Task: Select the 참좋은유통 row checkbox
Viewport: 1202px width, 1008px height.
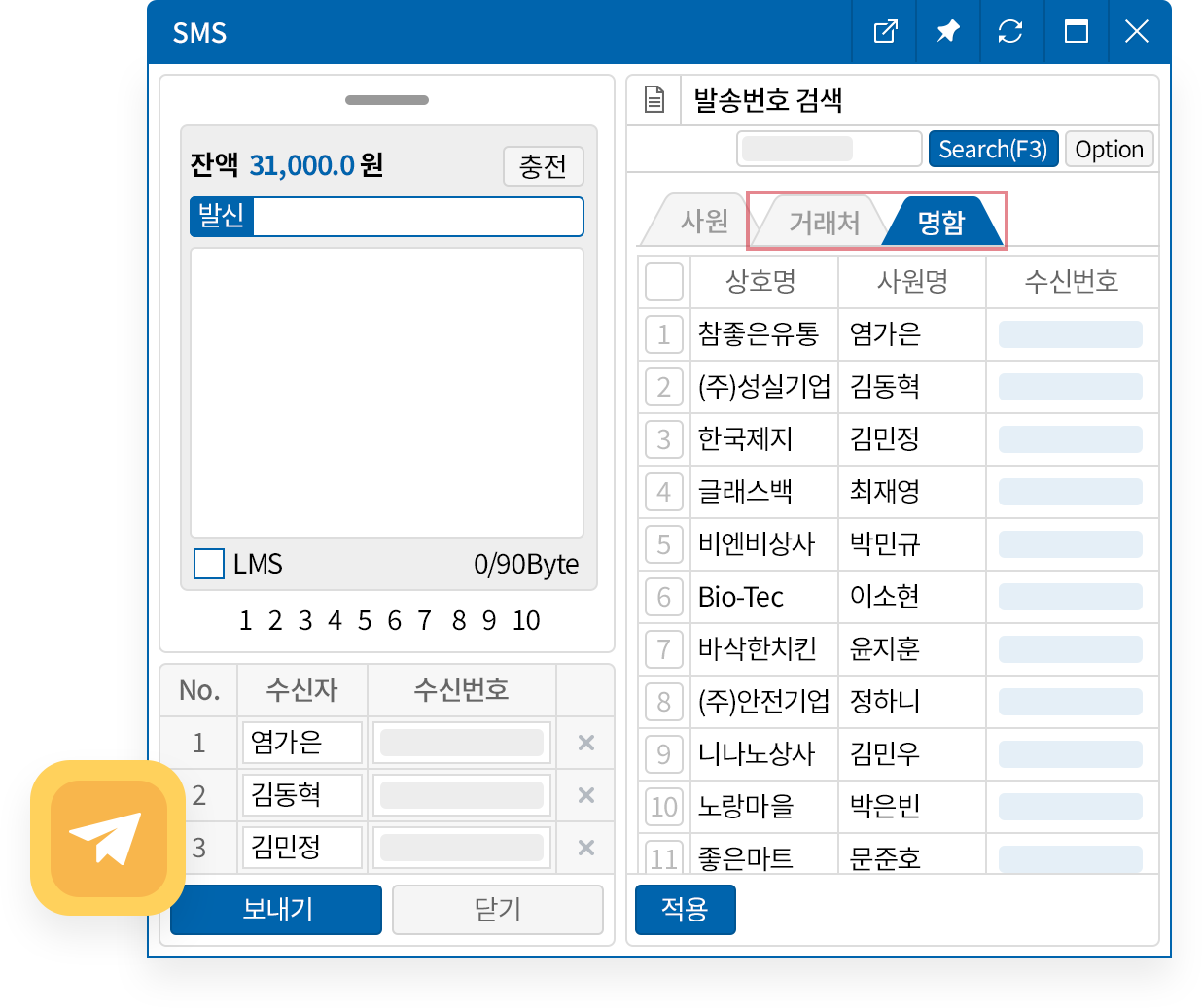Action: [x=664, y=334]
